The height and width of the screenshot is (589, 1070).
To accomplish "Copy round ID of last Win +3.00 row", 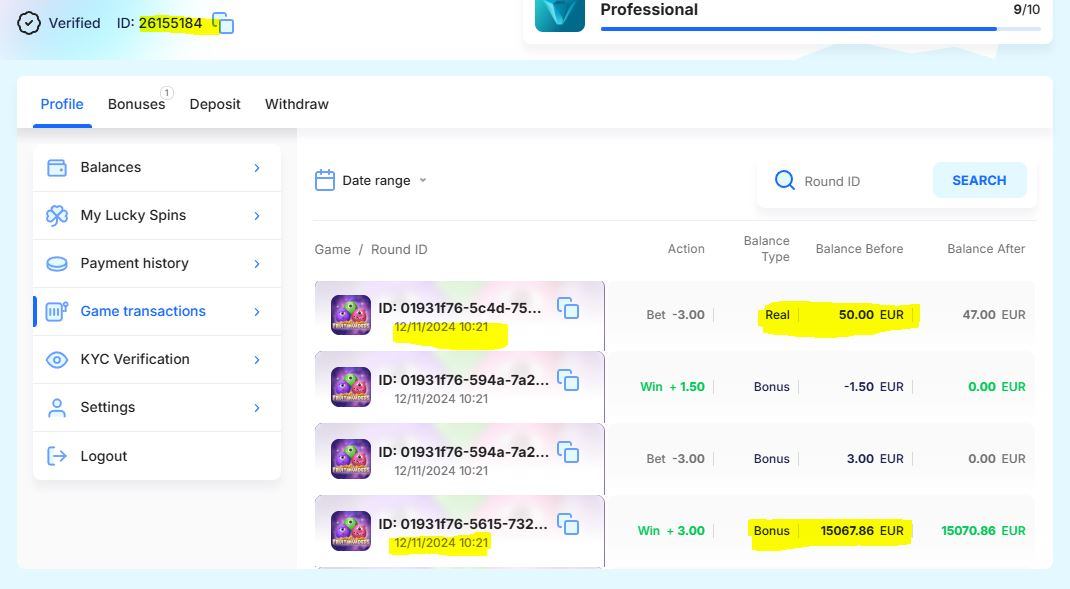I will [x=568, y=524].
